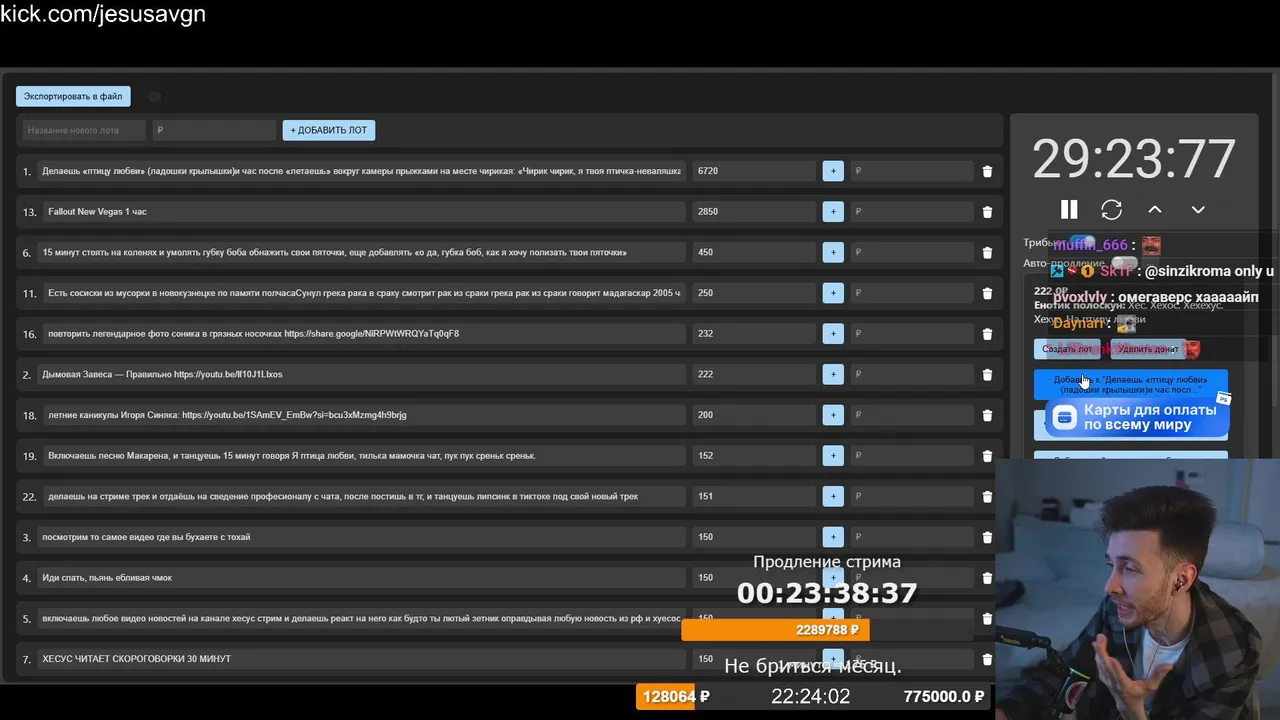Add bid via plus on the 152 row
Viewport: 1280px width, 720px height.
click(x=833, y=456)
